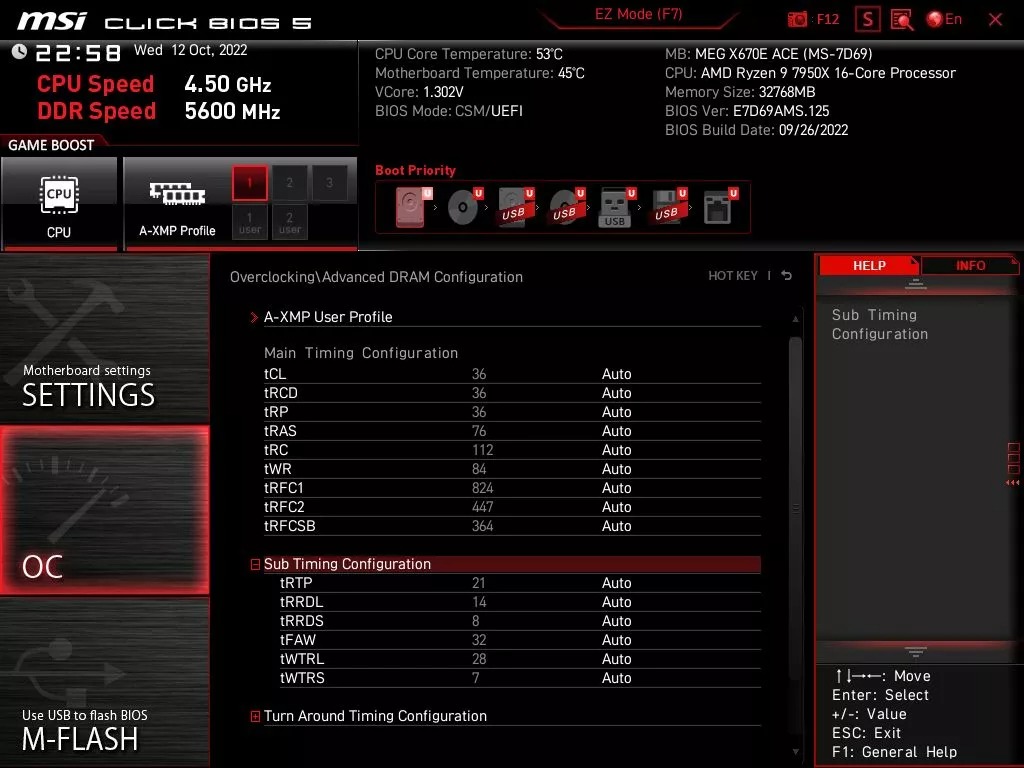This screenshot has width=1024, height=768.
Task: Select the tWR timing row
Action: click(x=512, y=469)
